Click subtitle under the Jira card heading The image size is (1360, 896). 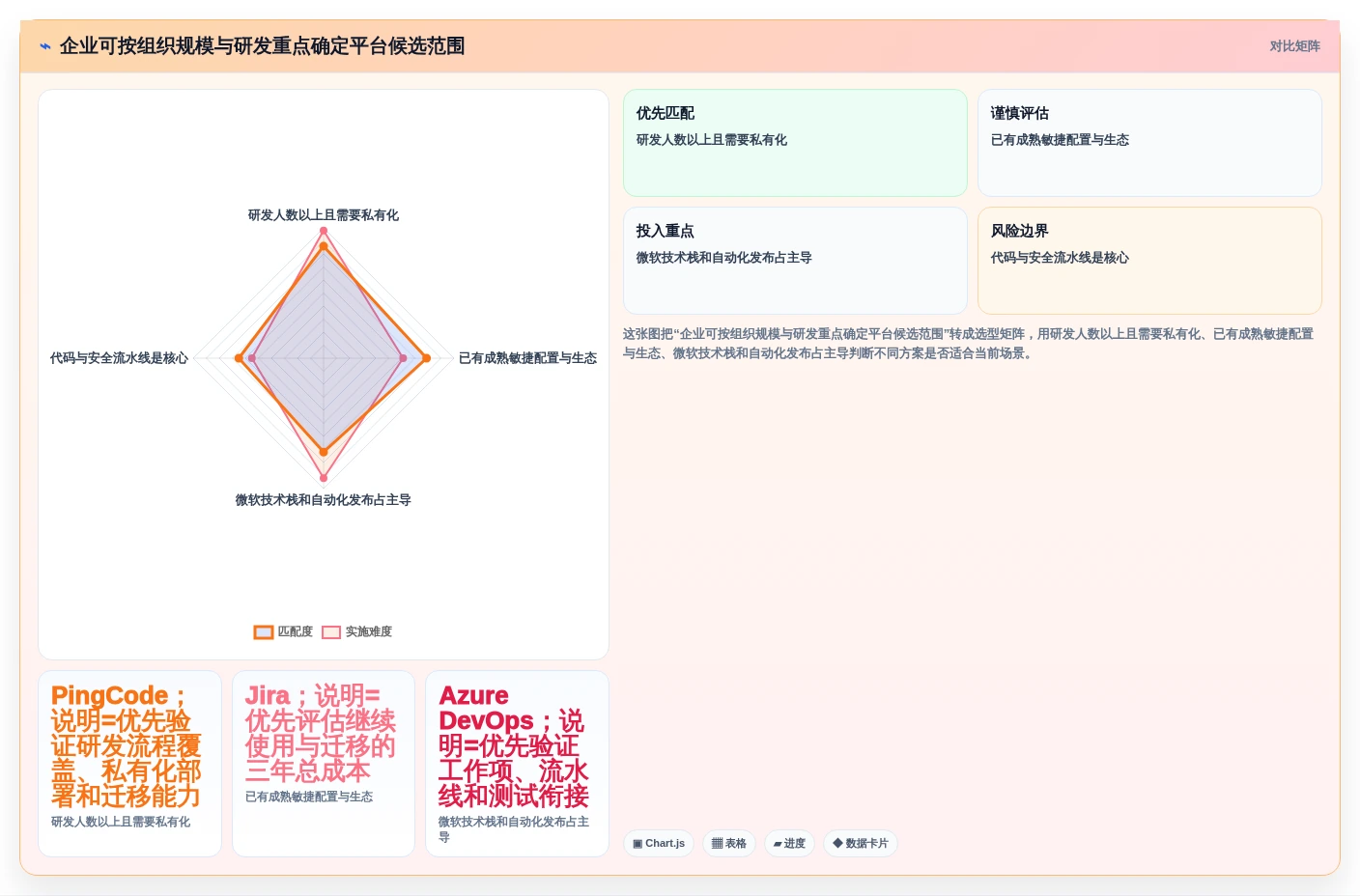tap(309, 797)
